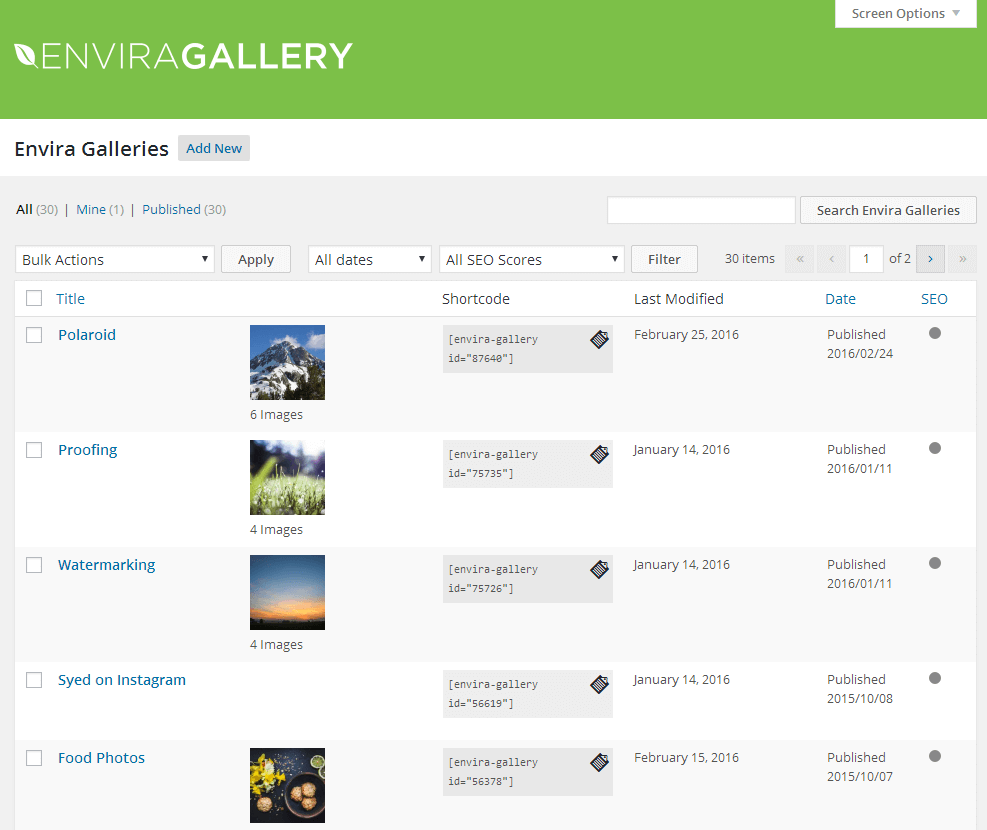Open the Proofing gallery title link
This screenshot has height=830, width=987.
[87, 450]
